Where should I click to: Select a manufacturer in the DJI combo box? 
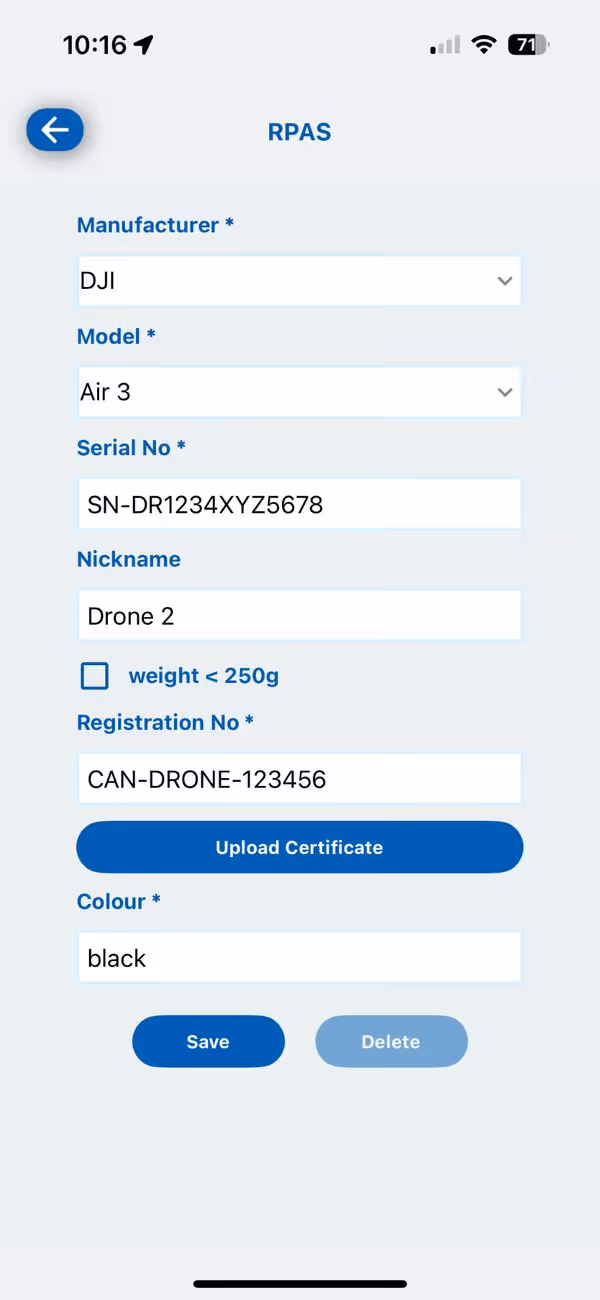300,281
